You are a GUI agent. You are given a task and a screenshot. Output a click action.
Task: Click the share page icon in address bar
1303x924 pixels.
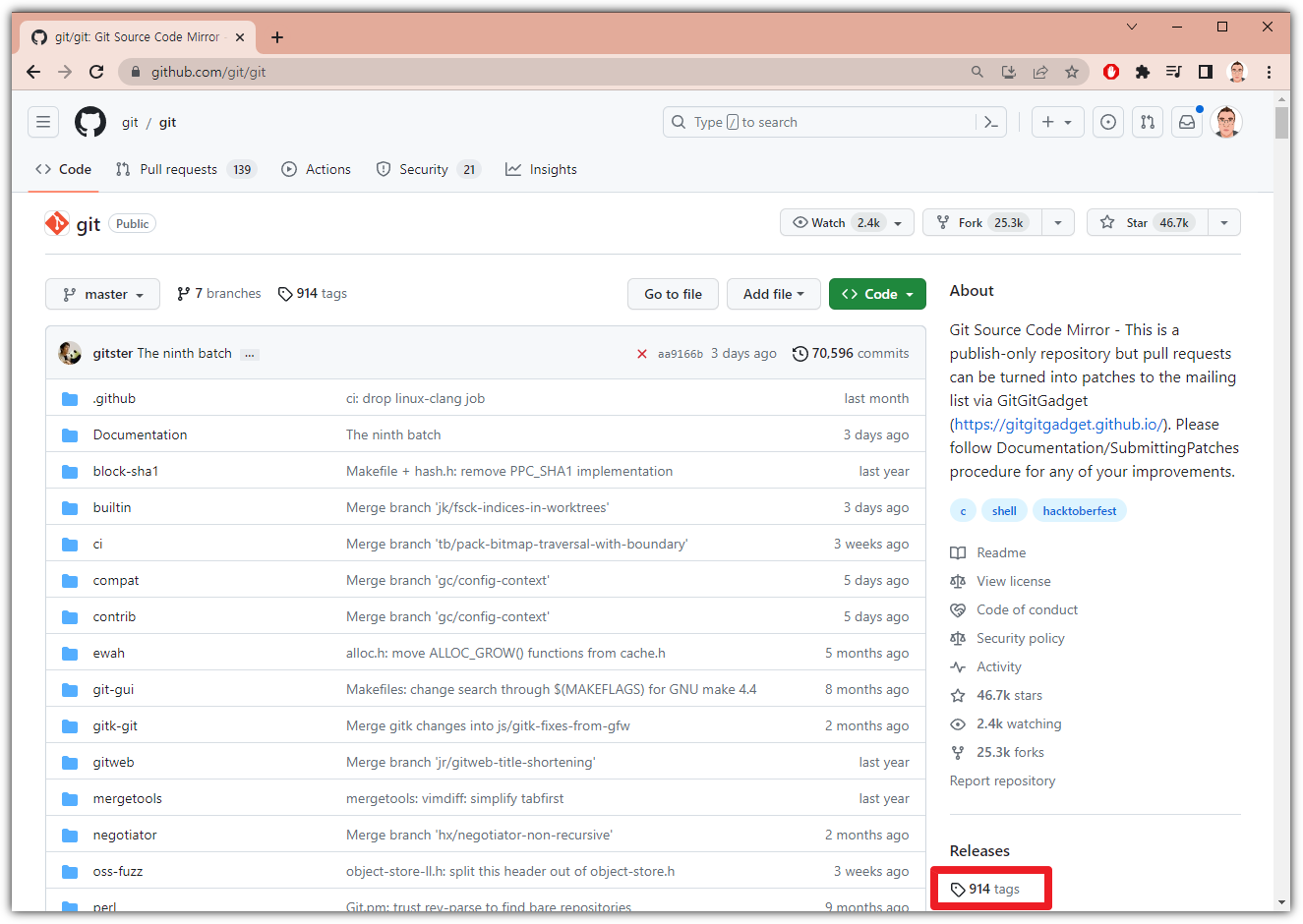click(x=1040, y=72)
